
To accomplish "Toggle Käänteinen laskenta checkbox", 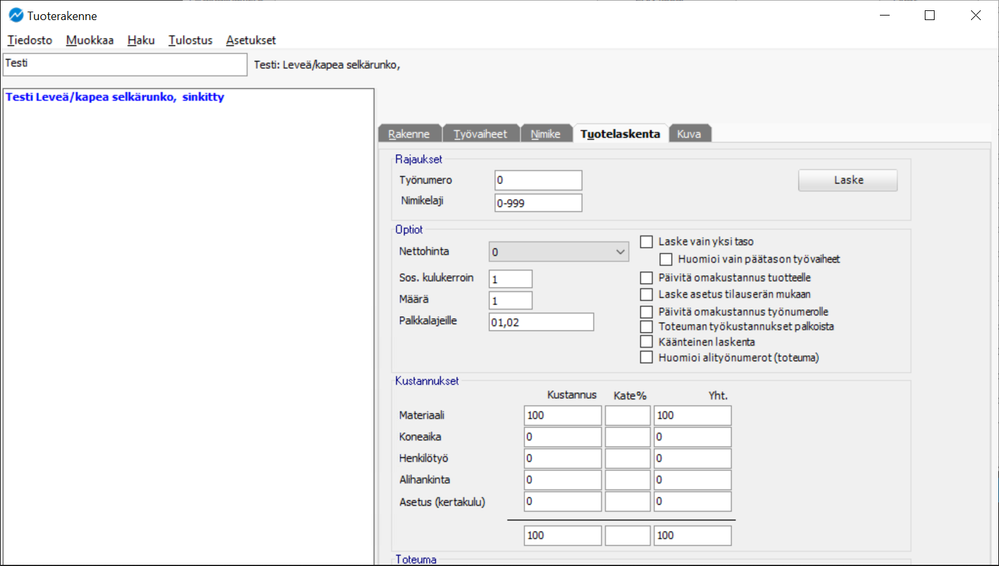I will tap(647, 342).
